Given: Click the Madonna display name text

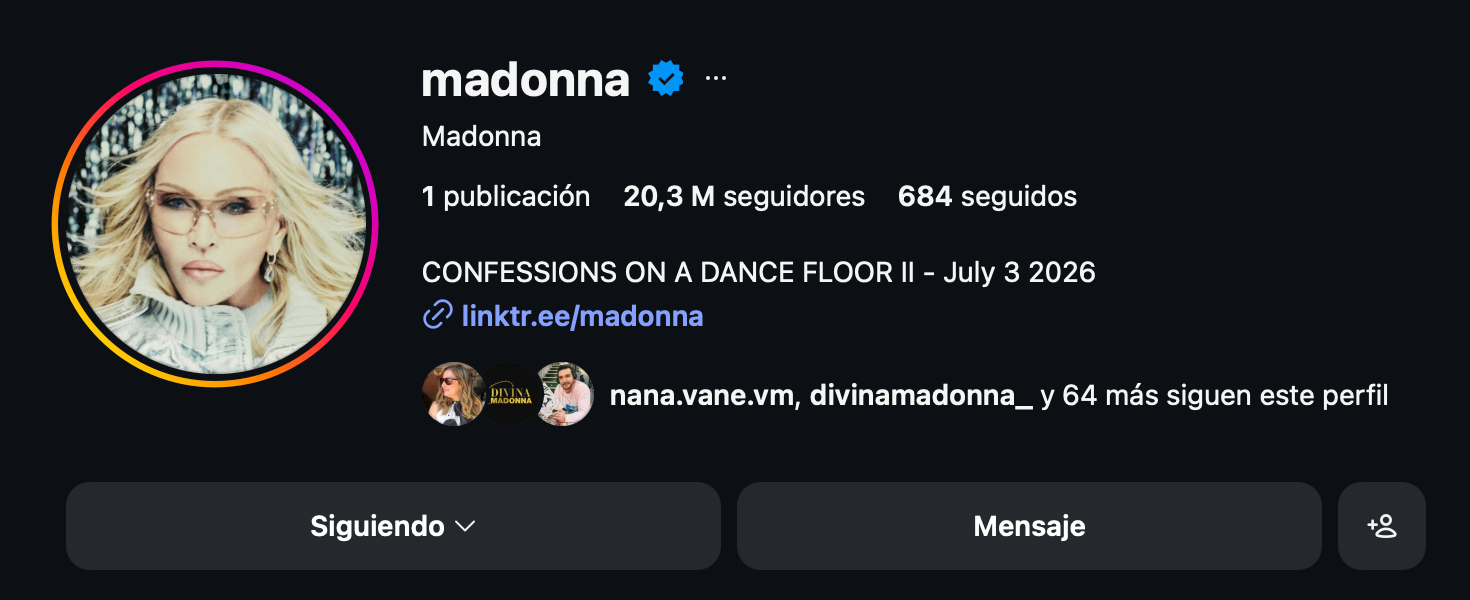Looking at the screenshot, I should point(482,137).
